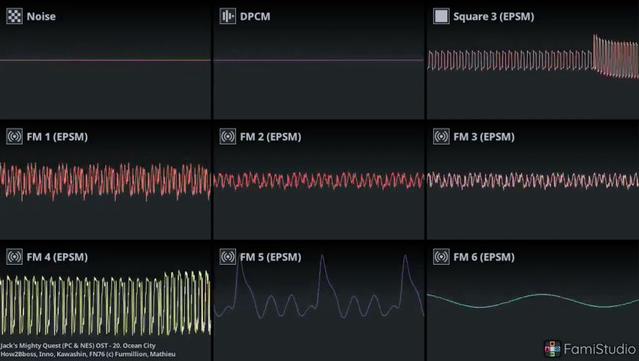
Task: Click the FM 6 (EPSM) label
Action: [x=484, y=257]
